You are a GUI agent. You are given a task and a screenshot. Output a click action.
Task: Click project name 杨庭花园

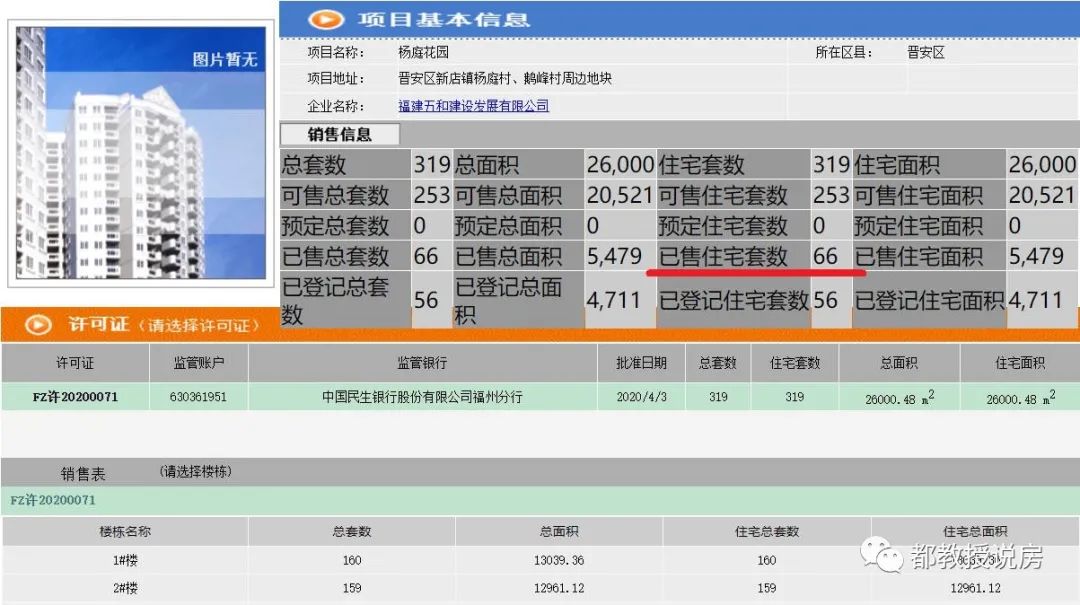pos(423,52)
